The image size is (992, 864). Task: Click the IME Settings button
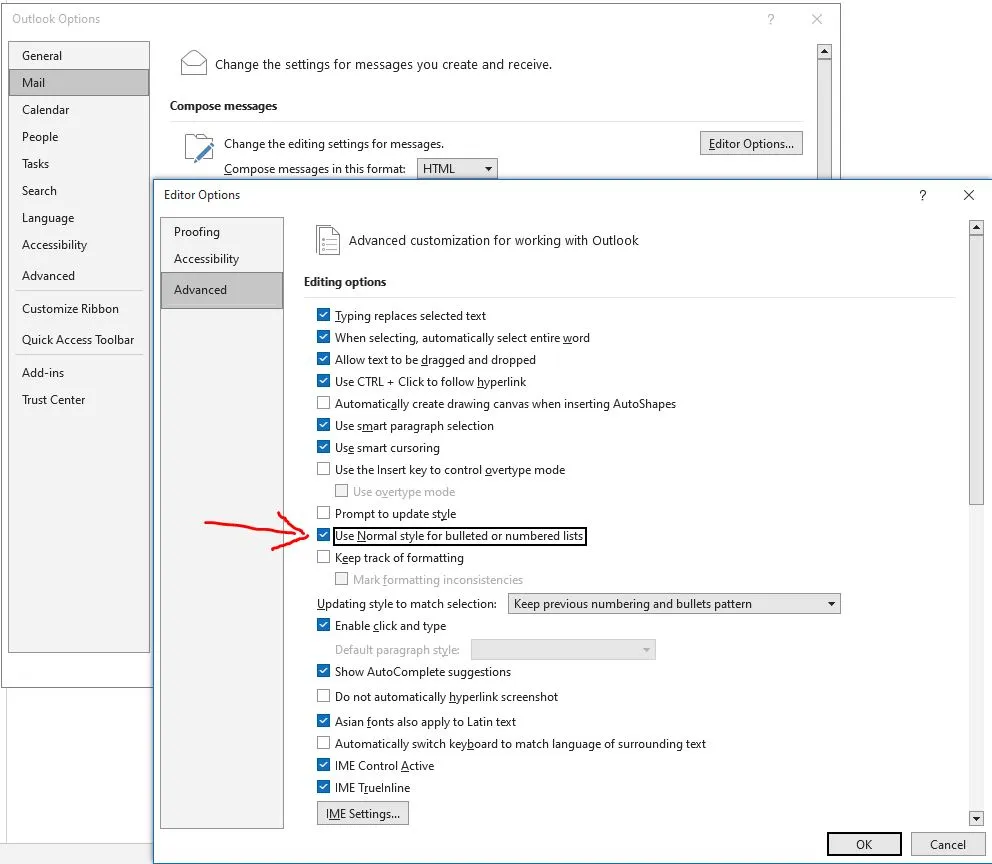pos(362,813)
